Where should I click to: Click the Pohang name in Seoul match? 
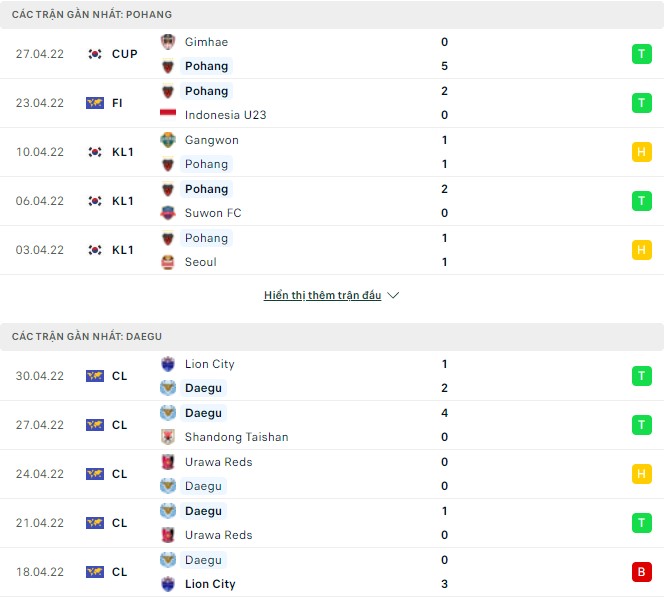[x=206, y=238]
